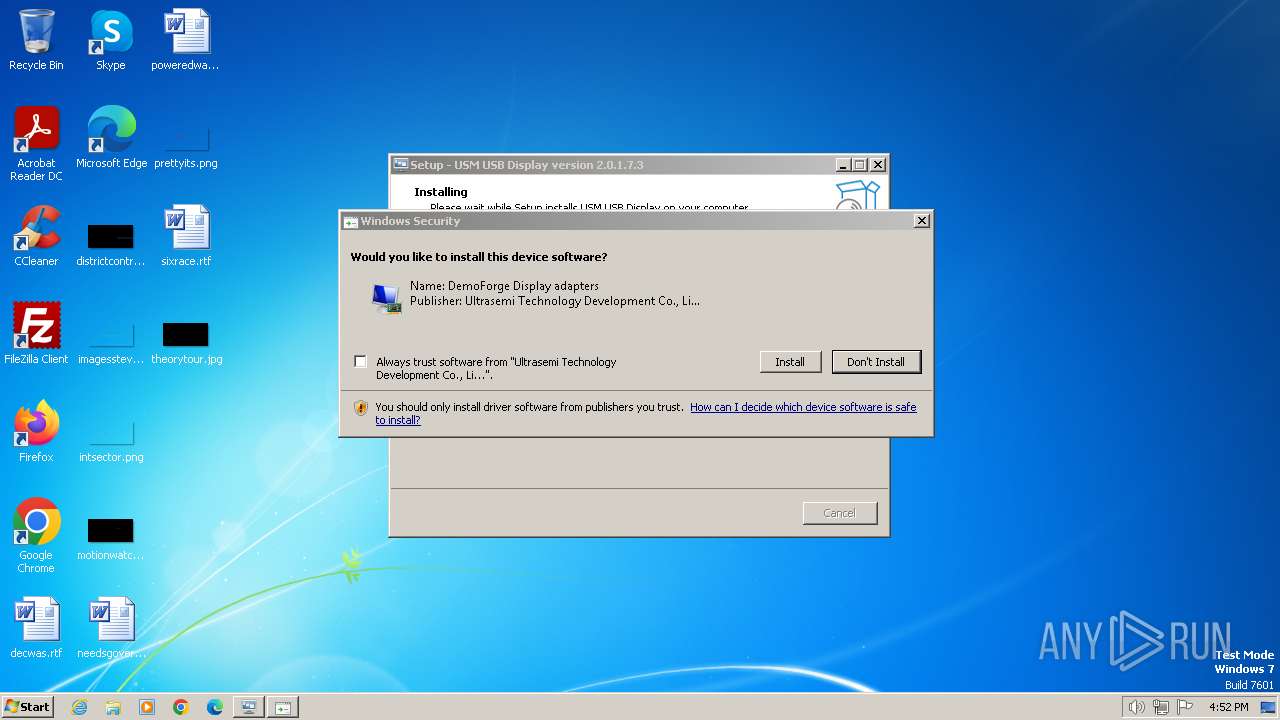Image resolution: width=1280 pixels, height=720 pixels.
Task: Launch FileZilla Client from the desktop
Action: point(36,334)
